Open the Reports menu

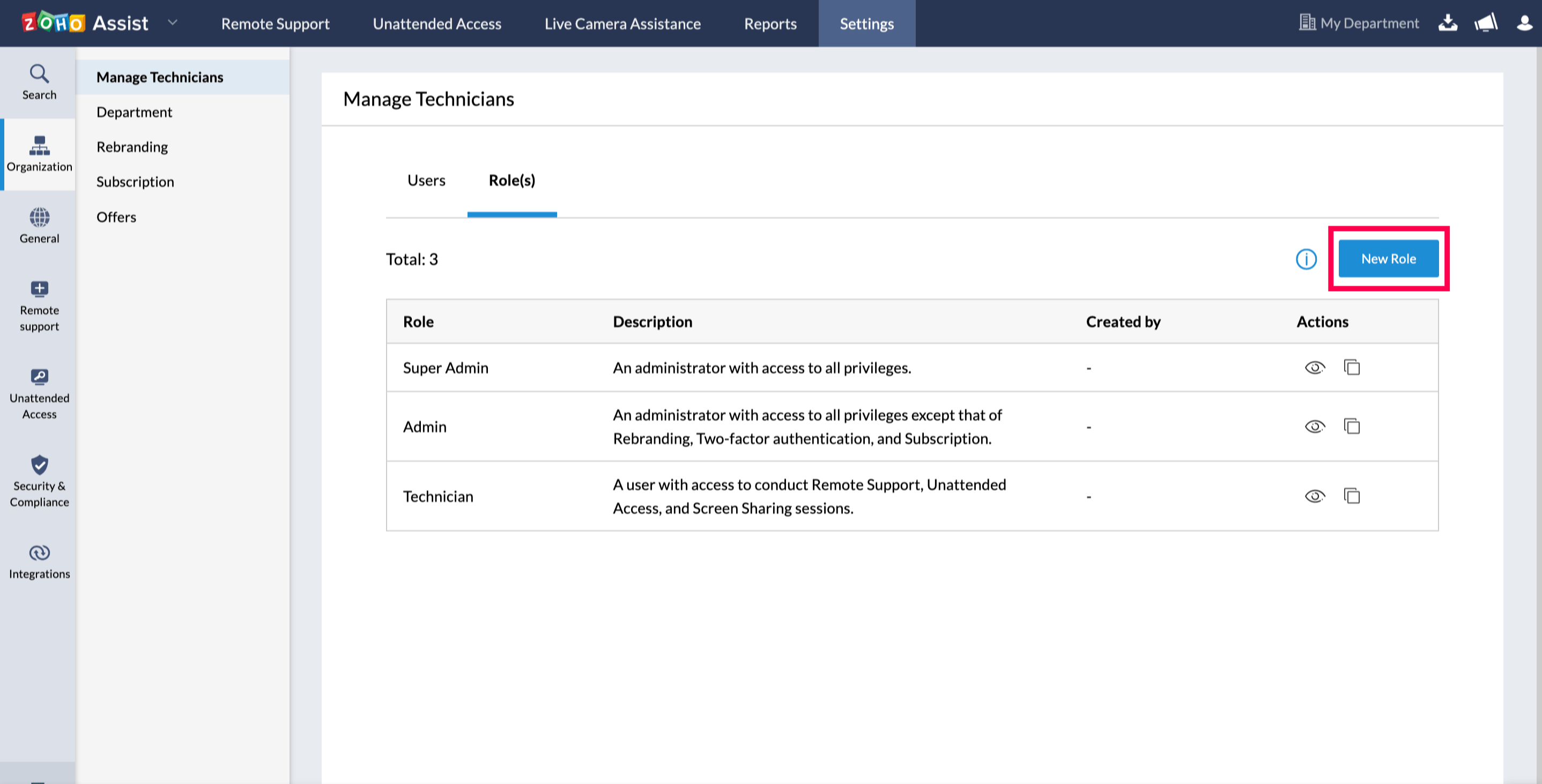pos(770,24)
